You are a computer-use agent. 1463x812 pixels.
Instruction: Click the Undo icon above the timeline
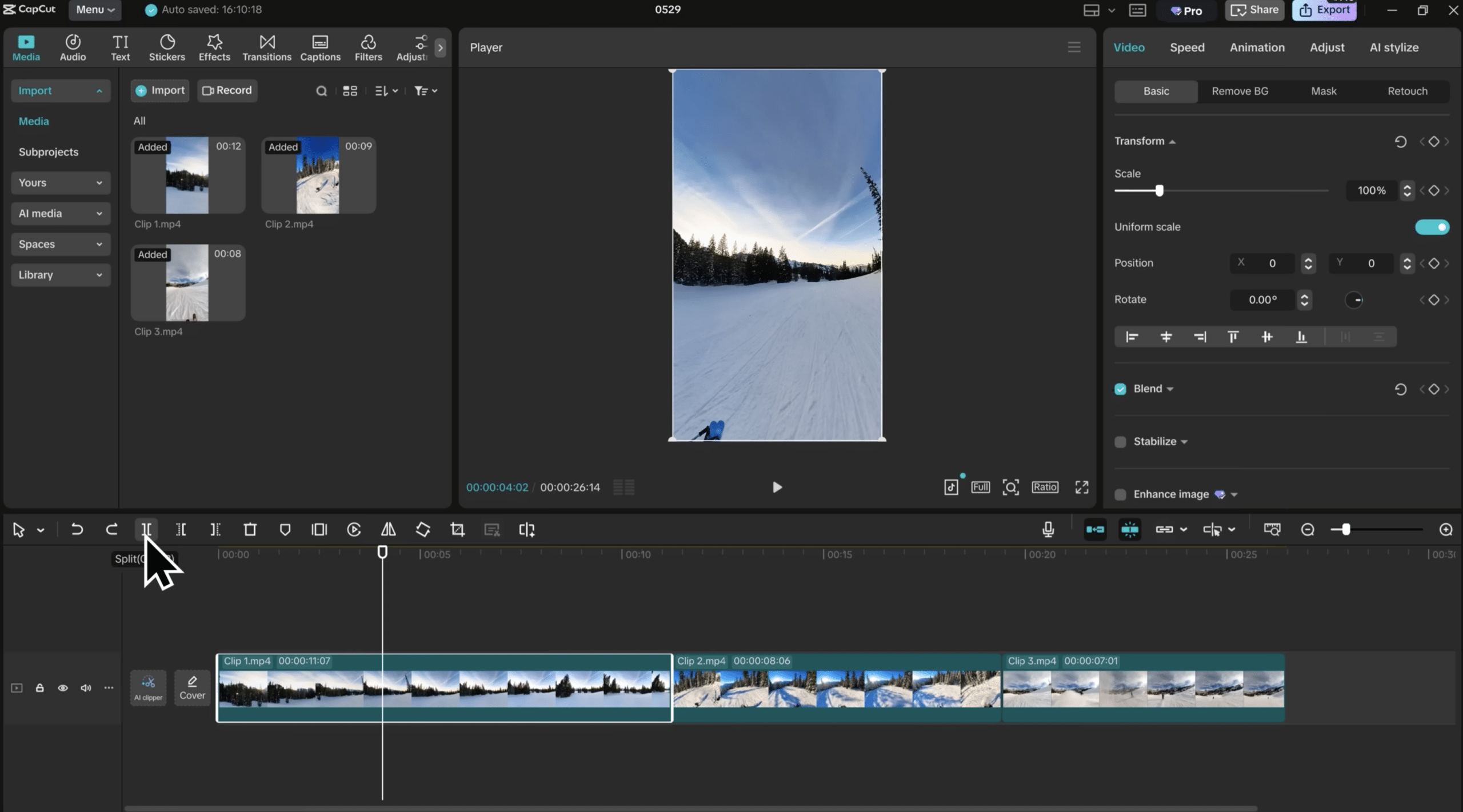tap(77, 529)
